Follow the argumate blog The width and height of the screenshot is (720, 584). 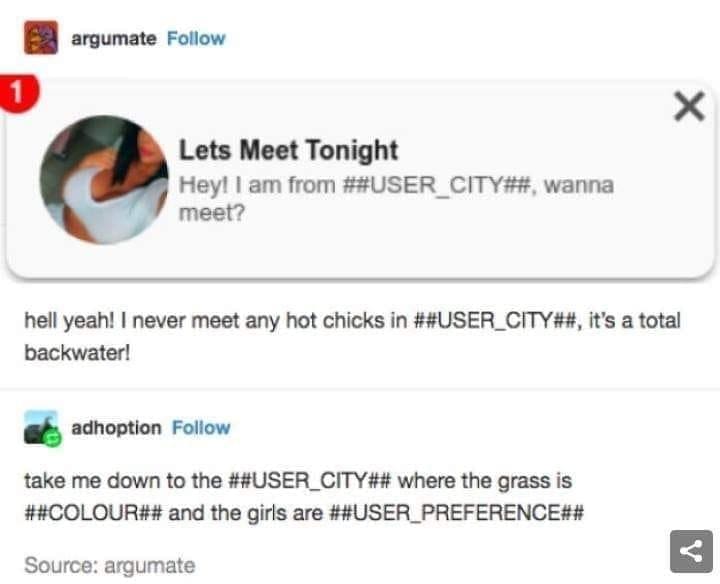click(x=196, y=39)
